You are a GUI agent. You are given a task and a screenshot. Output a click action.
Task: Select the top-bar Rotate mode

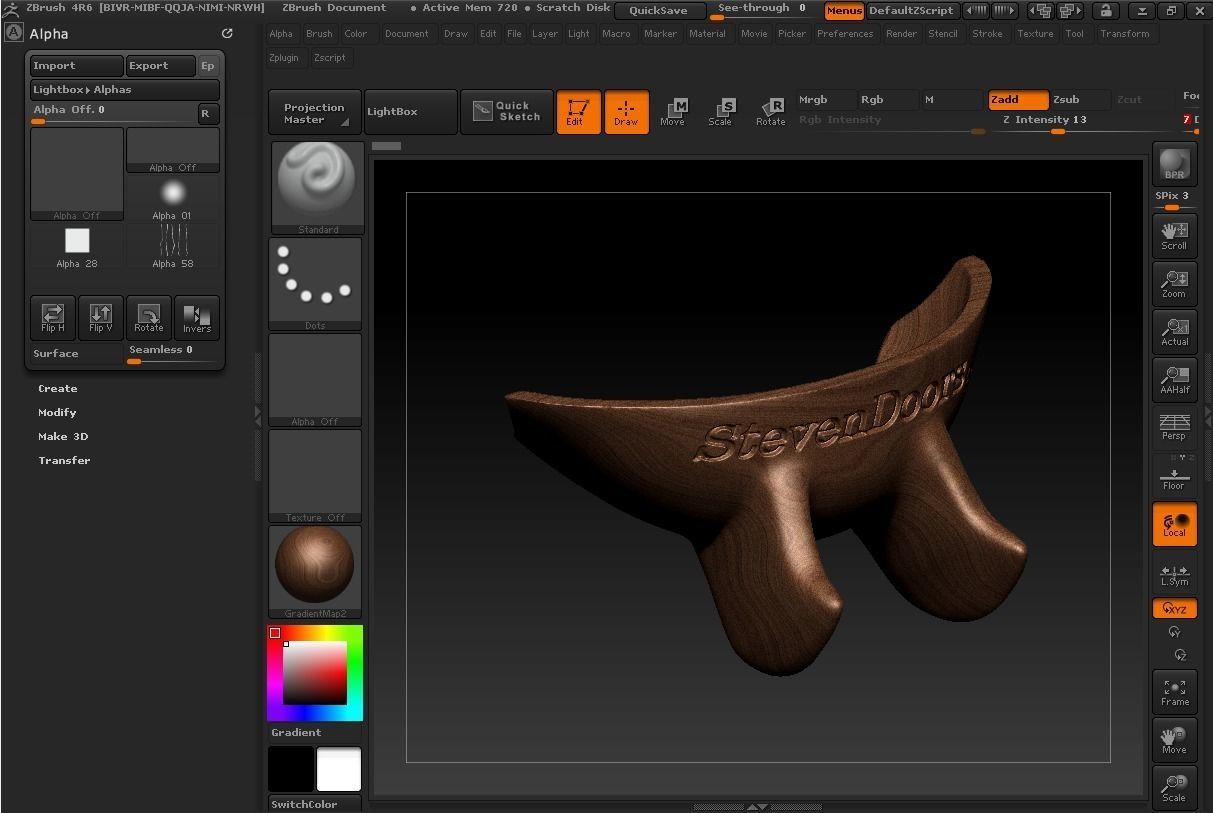(770, 112)
